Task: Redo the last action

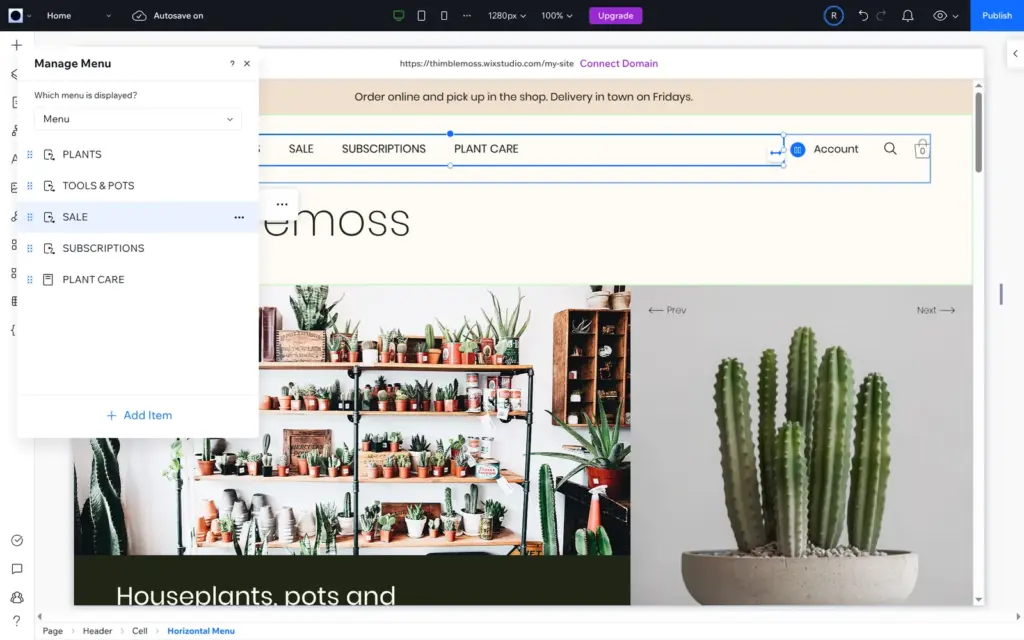Action: coord(881,16)
